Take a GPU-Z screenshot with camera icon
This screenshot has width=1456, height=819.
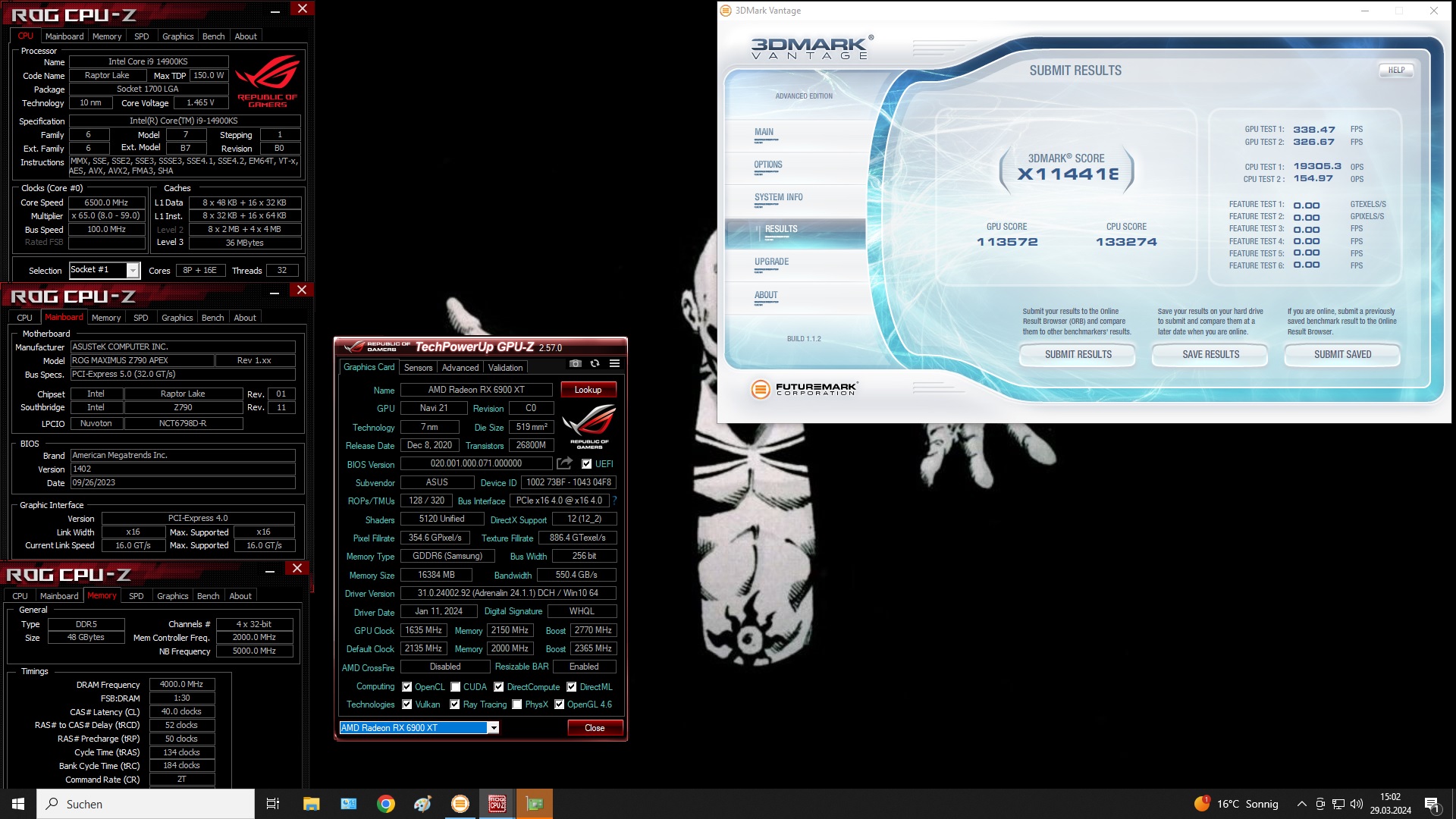tap(576, 364)
